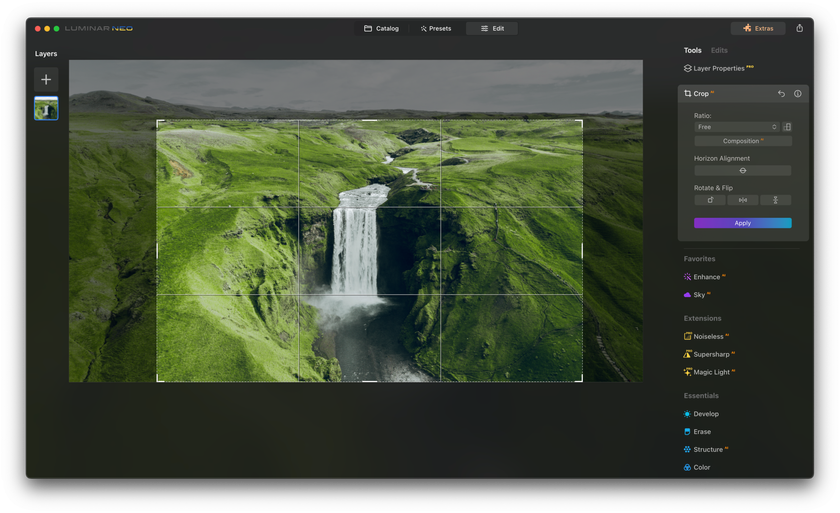Click the Layers panel title
This screenshot has height=513, width=840.
pyautogui.click(x=46, y=54)
